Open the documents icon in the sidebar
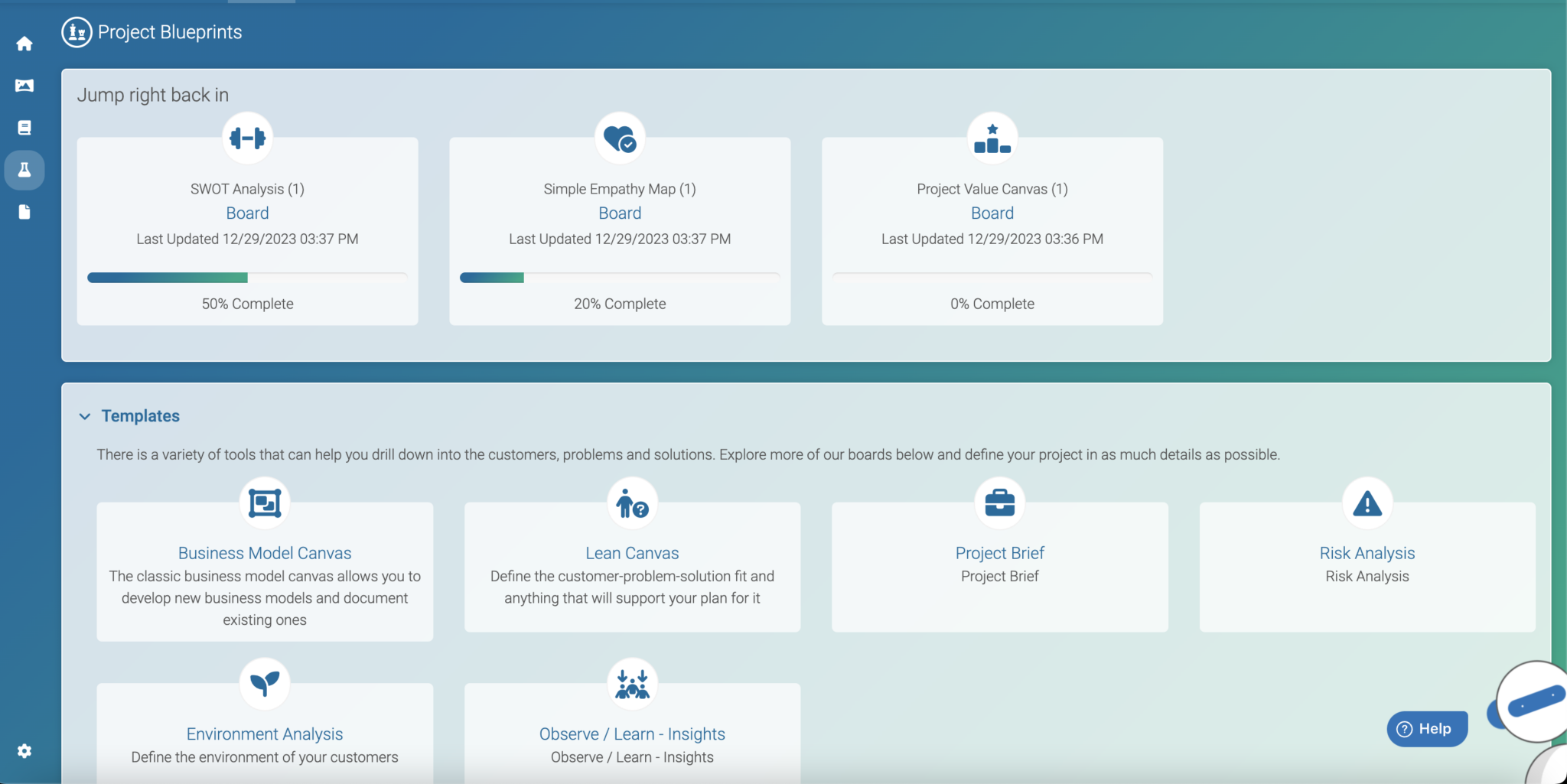 [24, 211]
